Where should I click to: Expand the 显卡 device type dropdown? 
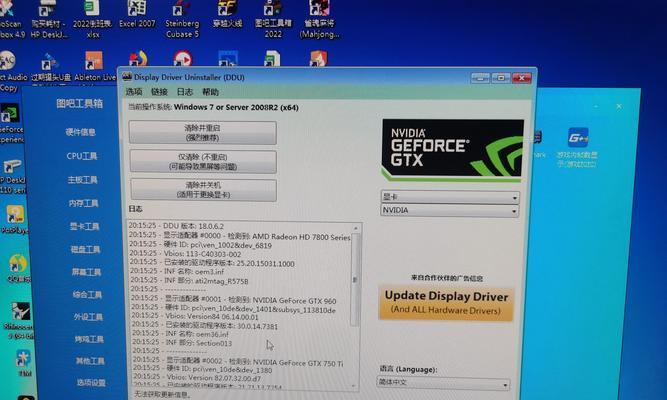450,197
